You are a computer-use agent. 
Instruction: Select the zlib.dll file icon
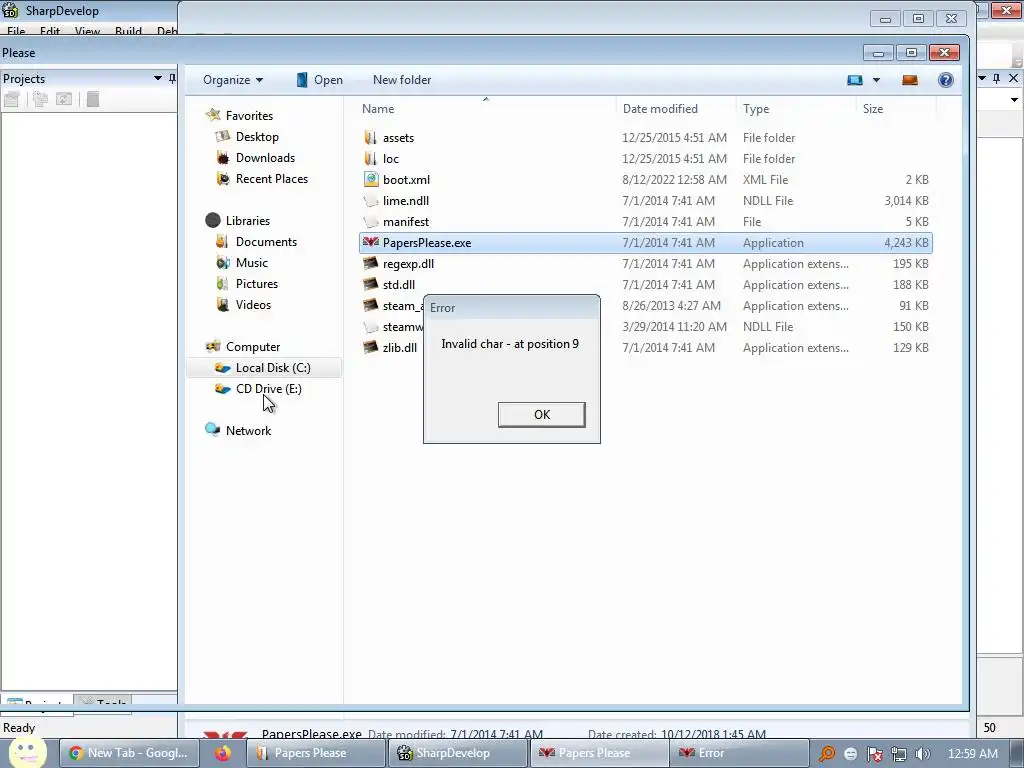[x=371, y=347]
